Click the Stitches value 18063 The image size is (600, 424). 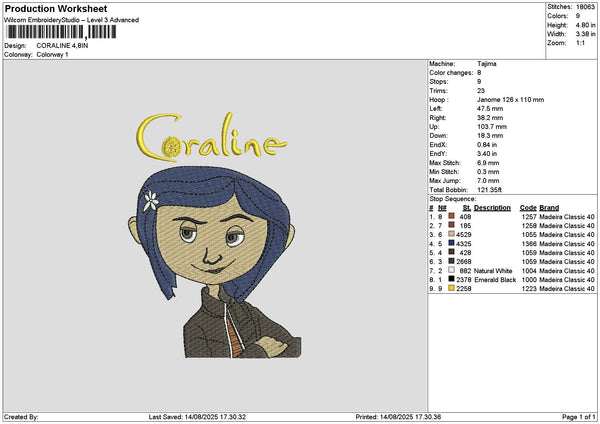(x=584, y=8)
